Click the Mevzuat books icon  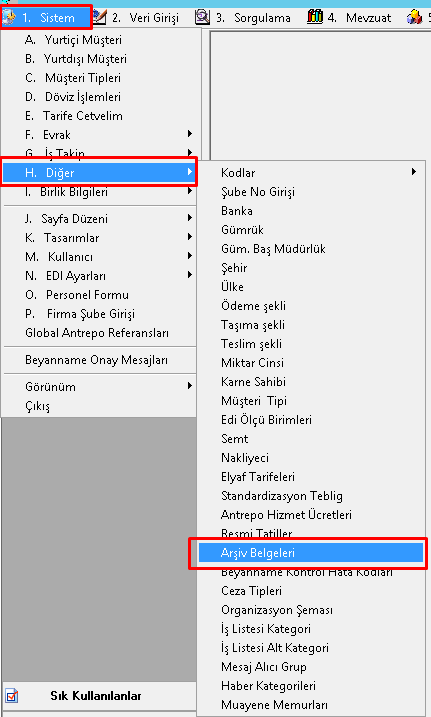315,17
